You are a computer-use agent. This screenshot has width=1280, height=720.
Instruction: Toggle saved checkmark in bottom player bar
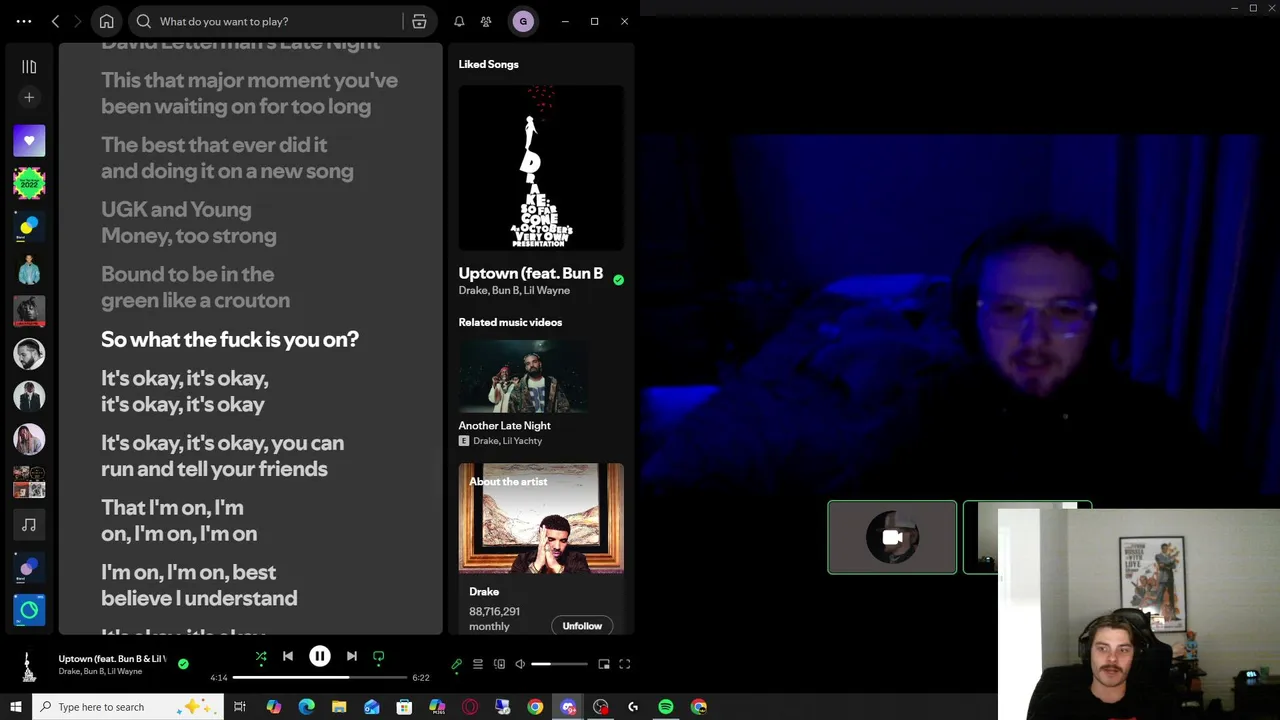[183, 663]
